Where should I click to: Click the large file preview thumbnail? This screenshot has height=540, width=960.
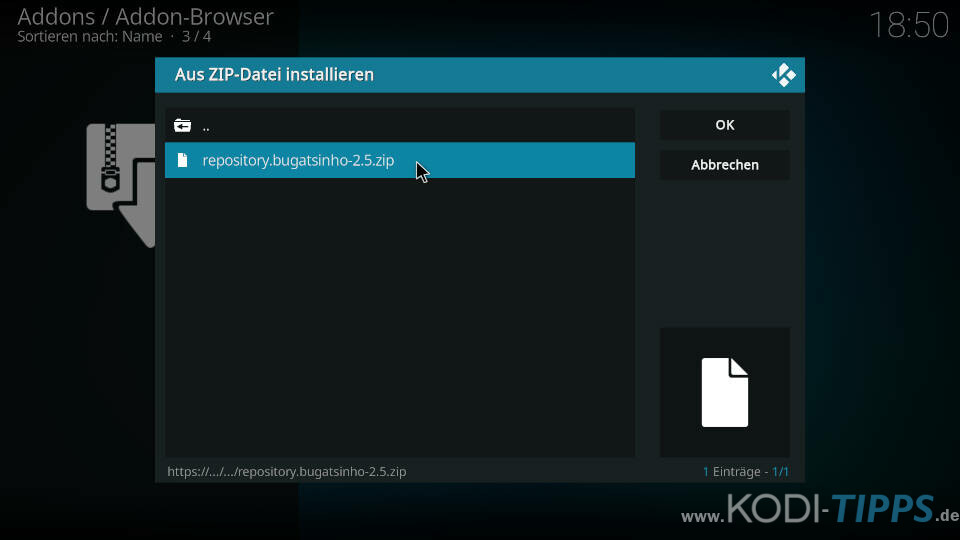coord(724,392)
